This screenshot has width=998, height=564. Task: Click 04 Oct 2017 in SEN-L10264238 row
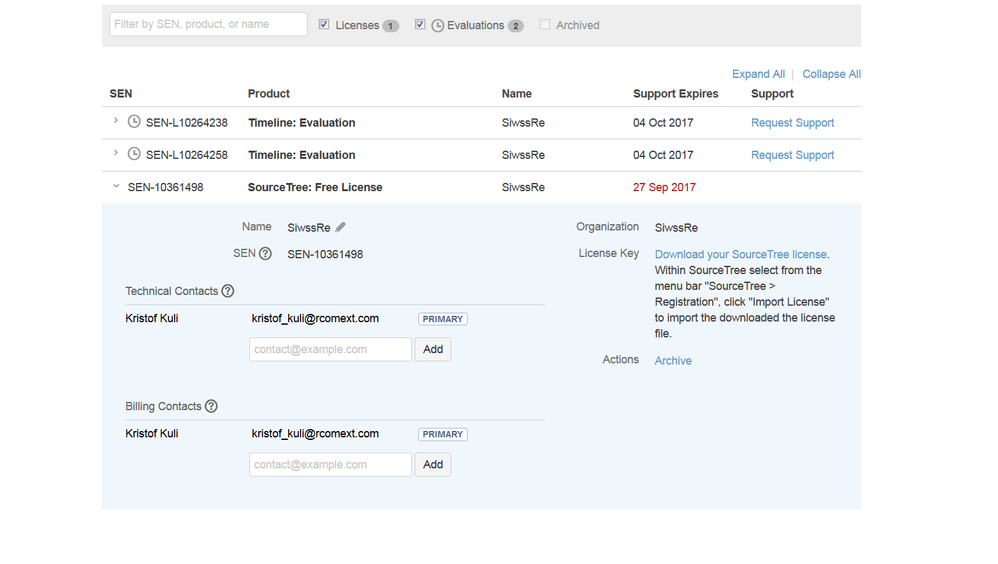coord(663,123)
